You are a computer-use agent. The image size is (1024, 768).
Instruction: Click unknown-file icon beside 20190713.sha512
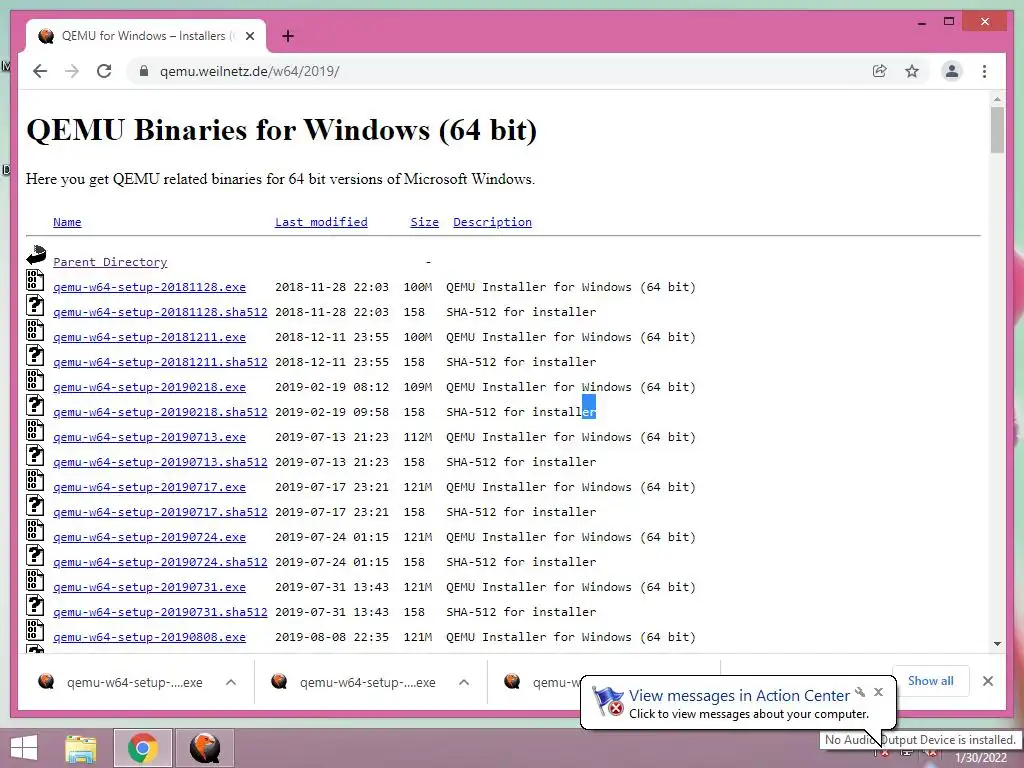click(35, 455)
